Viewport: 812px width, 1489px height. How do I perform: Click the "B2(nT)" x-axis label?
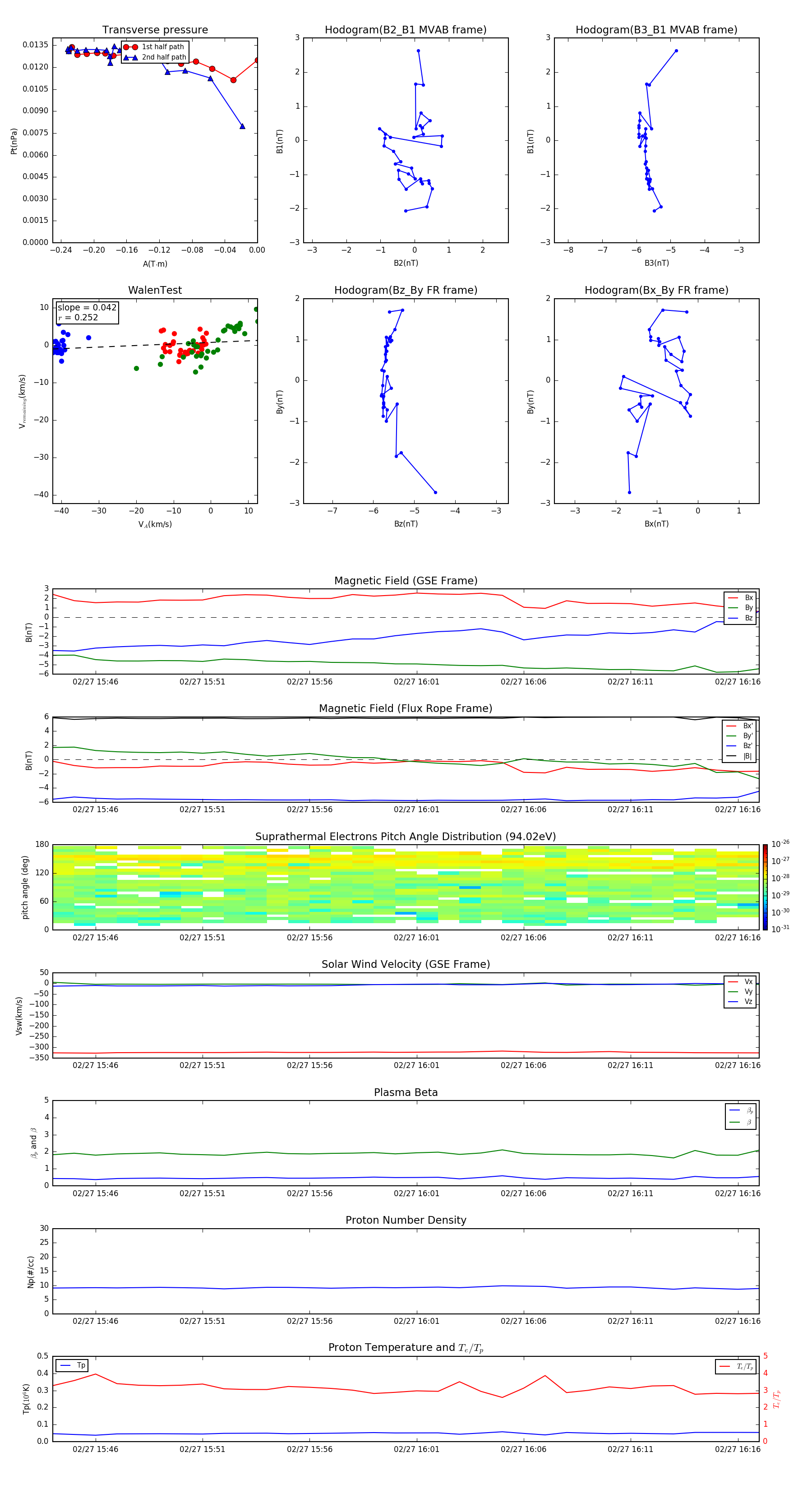[406, 263]
